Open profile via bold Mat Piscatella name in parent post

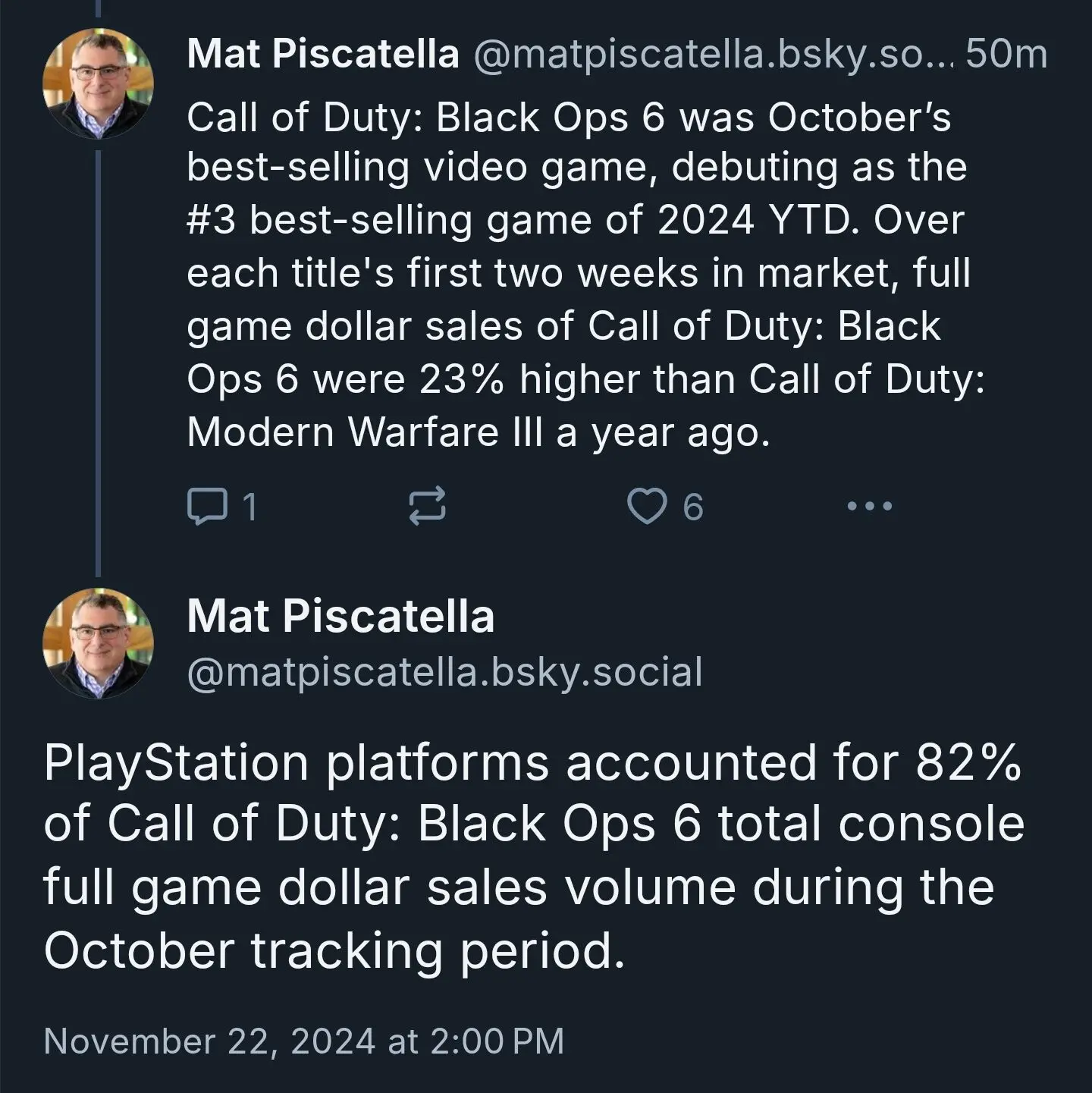pos(323,54)
